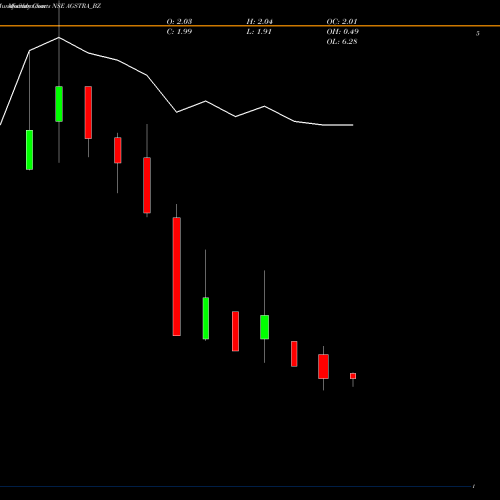Image resolution: width=500 pixels, height=500 pixels.
Task: Click the 'OH: 0.49' readout
Action: tap(342, 32)
